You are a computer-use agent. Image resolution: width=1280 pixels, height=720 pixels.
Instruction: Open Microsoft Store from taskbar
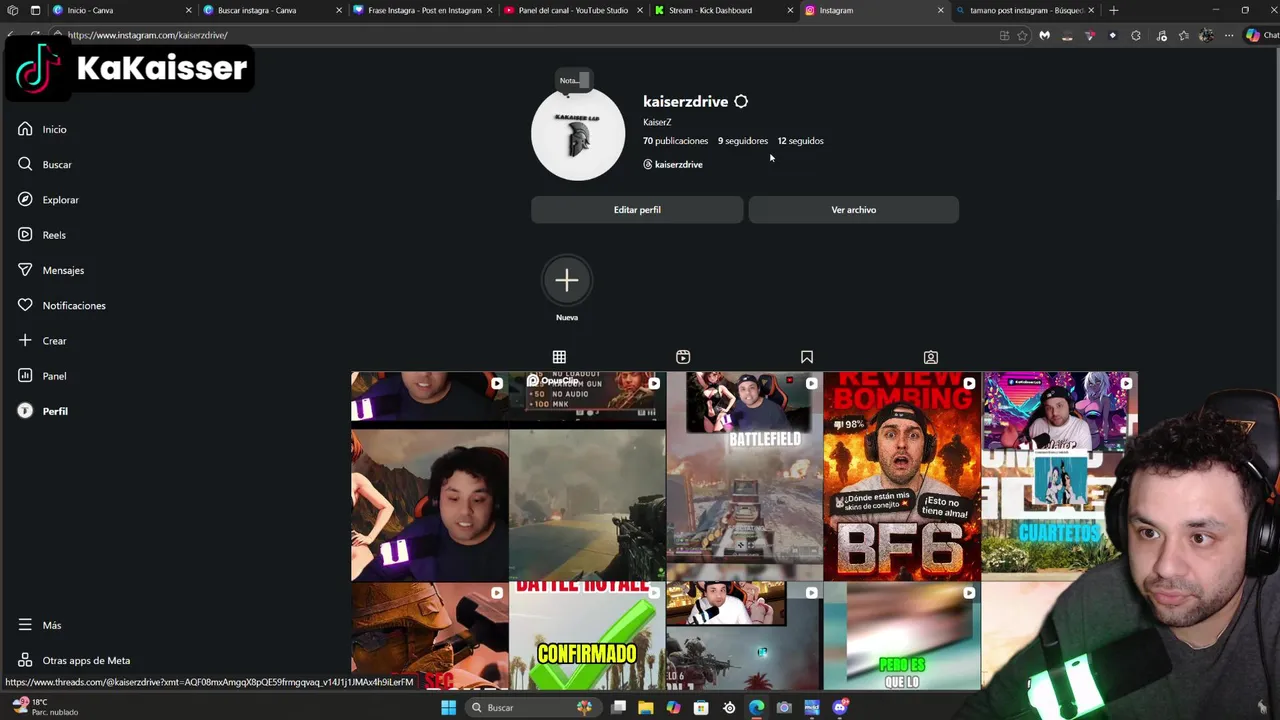(x=701, y=708)
